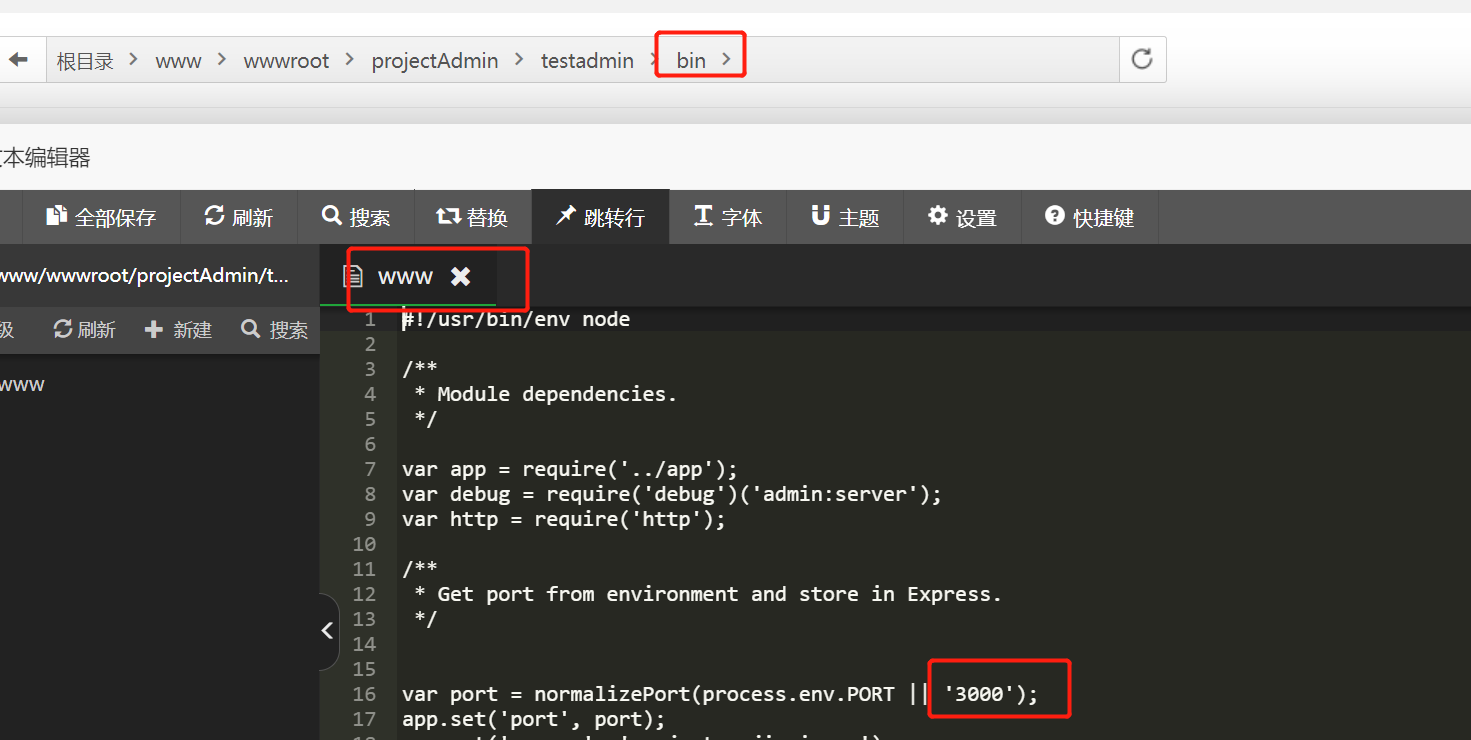Show 快捷键 keyboard shortcuts
Screen dimensions: 1471x740
coord(1090,217)
